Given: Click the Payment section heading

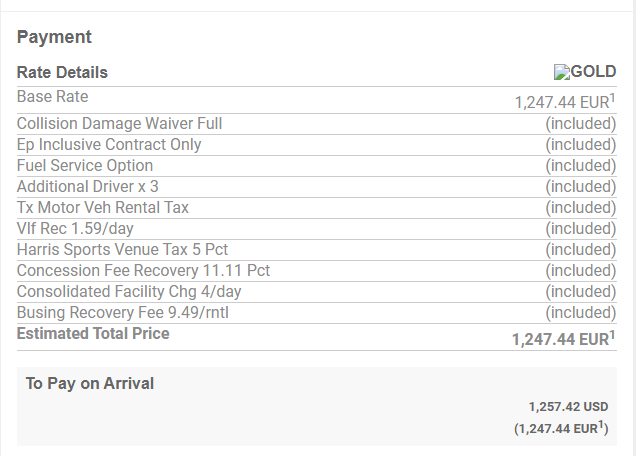Looking at the screenshot, I should click(x=54, y=37).
